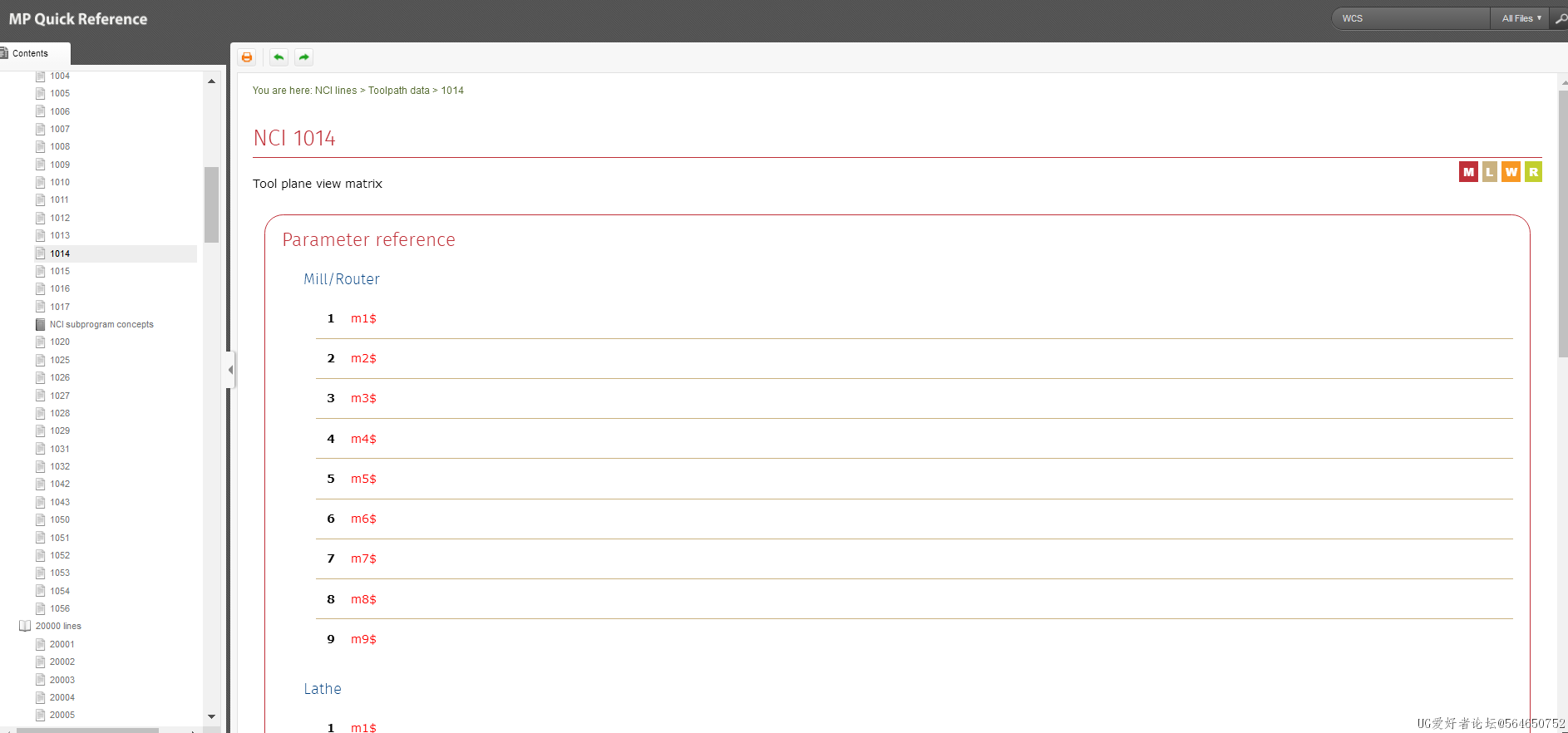The height and width of the screenshot is (733, 1568).
Task: Click the contents pane vertical scrollbar thumb
Action: click(211, 204)
